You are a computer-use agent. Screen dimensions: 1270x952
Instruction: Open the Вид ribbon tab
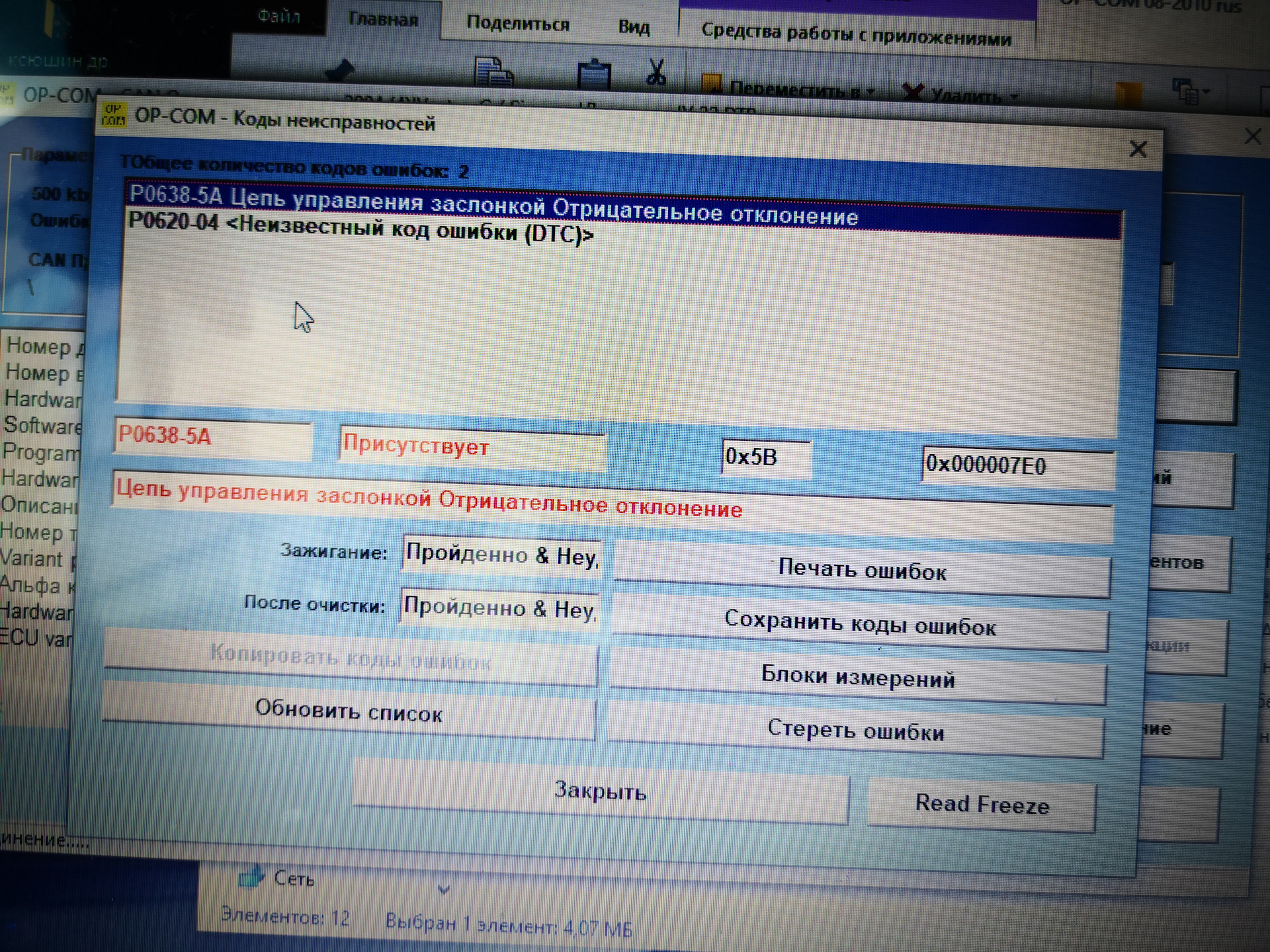point(634,27)
